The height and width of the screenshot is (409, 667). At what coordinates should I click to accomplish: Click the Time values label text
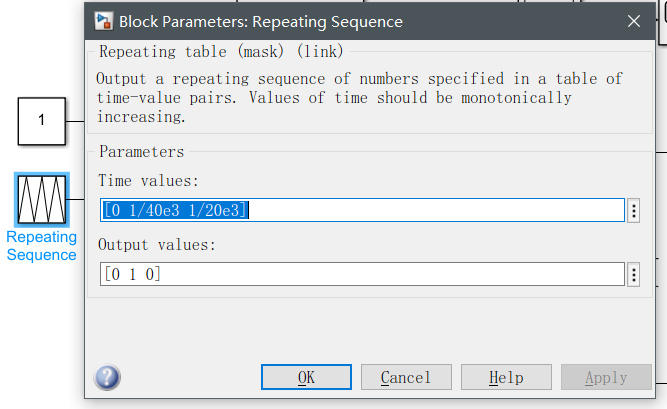[x=148, y=181]
